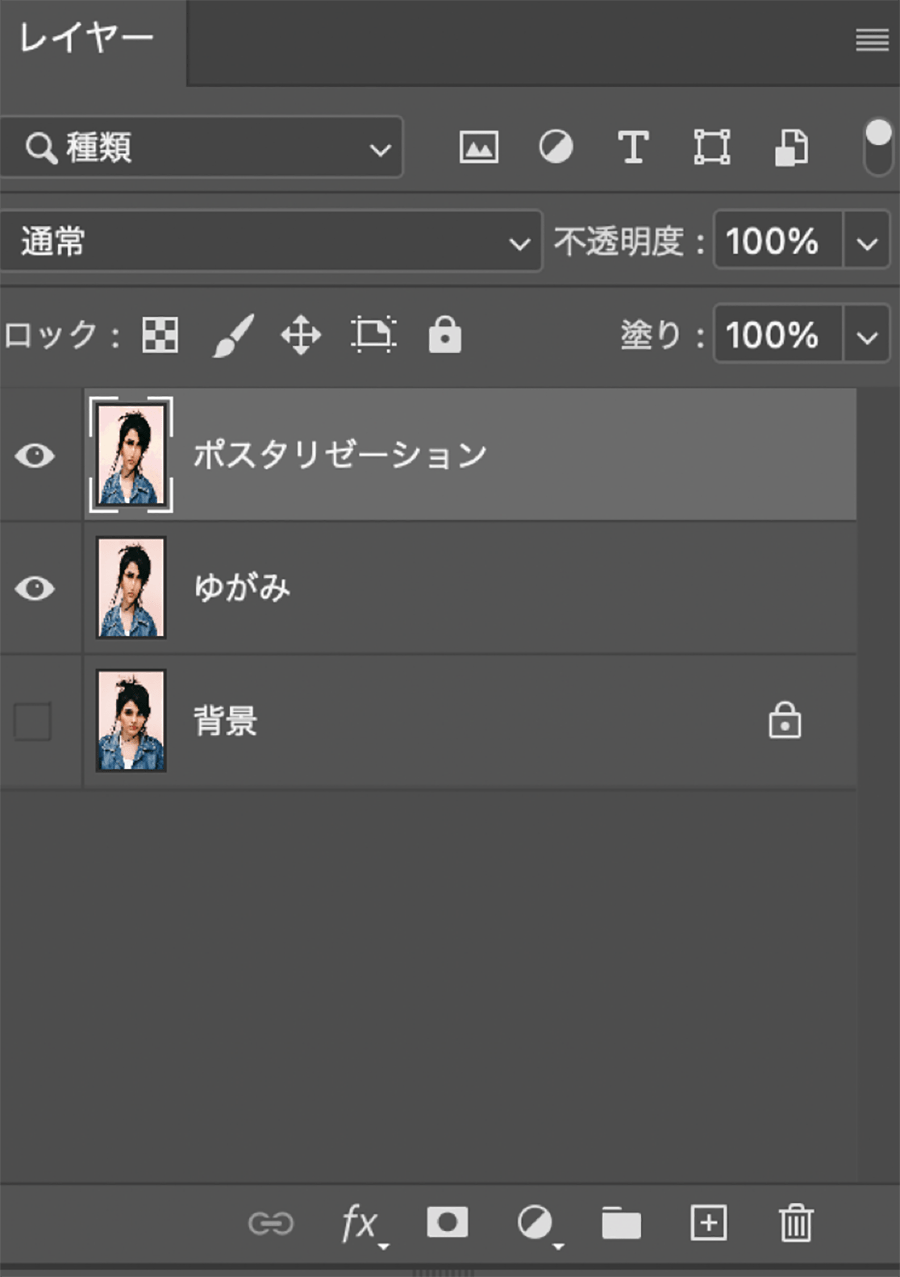Filter layers by text type

pyautogui.click(x=632, y=148)
